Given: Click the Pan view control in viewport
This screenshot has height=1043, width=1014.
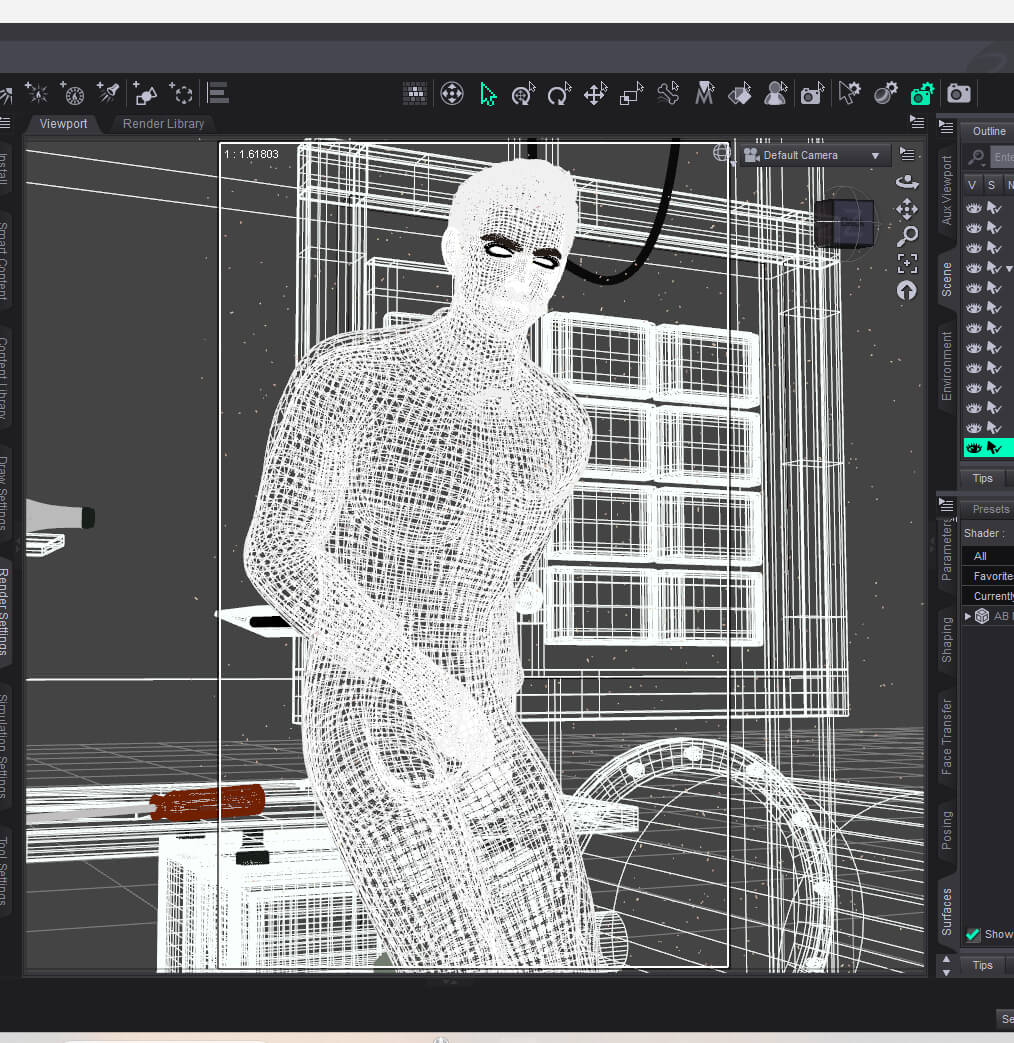Looking at the screenshot, I should coord(907,210).
